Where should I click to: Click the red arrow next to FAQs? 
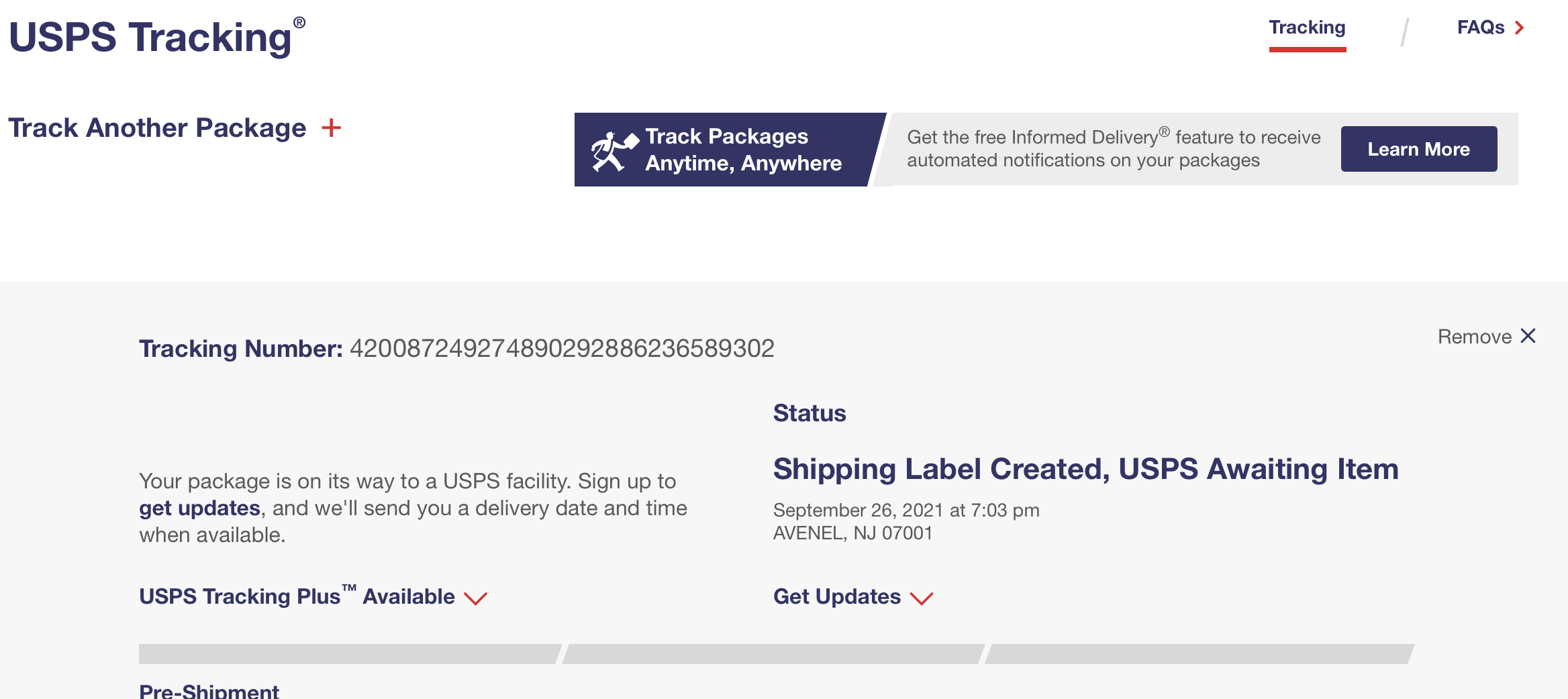[x=1519, y=28]
